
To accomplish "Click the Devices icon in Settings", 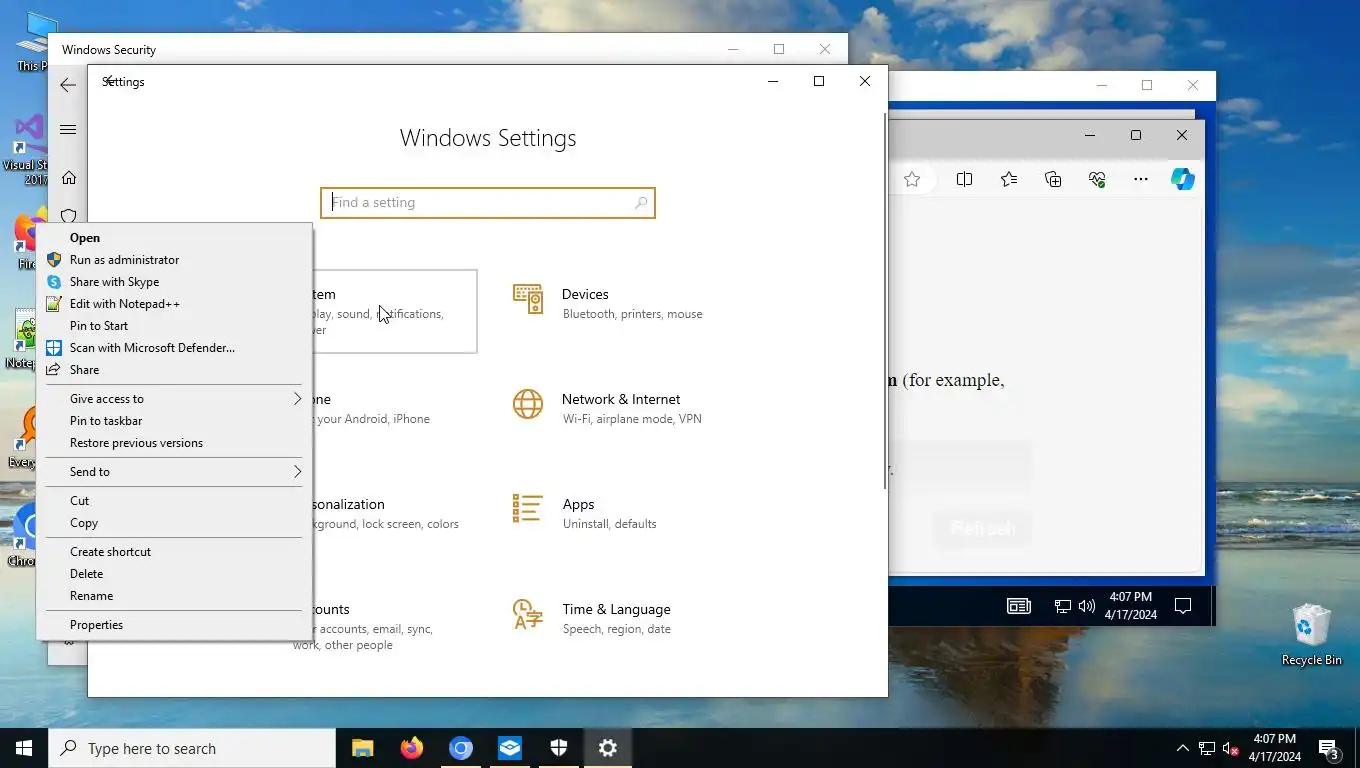I will click(x=528, y=299).
